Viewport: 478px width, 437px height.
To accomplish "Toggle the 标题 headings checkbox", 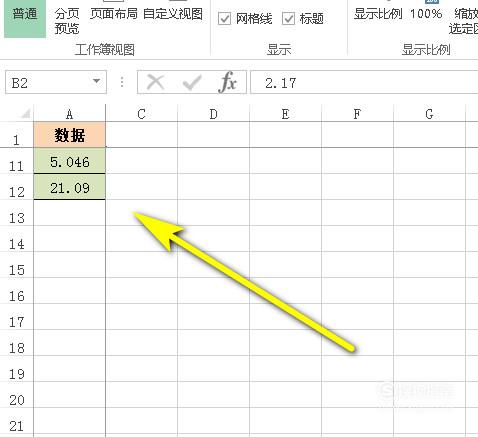I will tap(288, 19).
